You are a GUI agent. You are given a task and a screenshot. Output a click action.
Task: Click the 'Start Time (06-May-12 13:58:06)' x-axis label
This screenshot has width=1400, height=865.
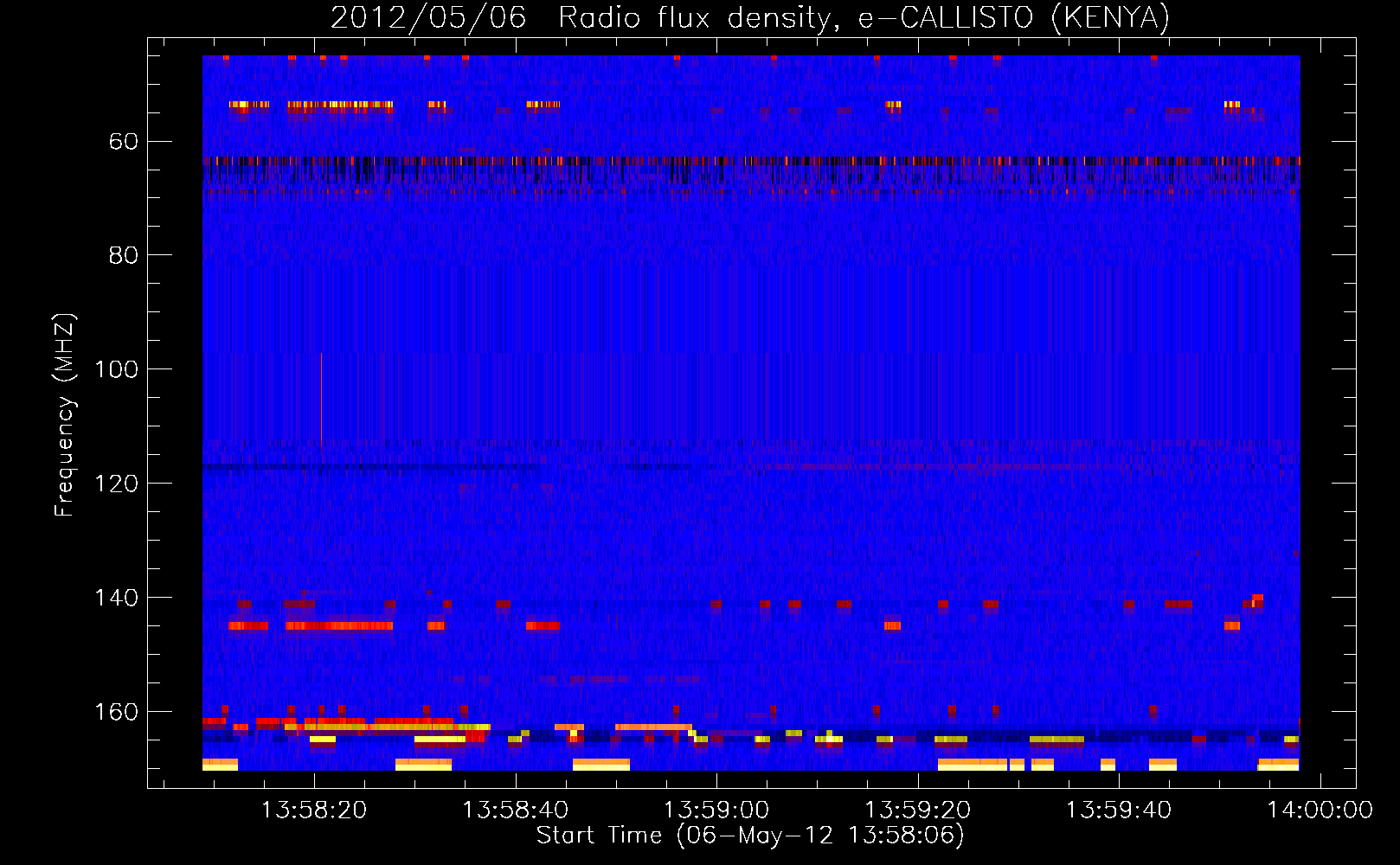[750, 836]
